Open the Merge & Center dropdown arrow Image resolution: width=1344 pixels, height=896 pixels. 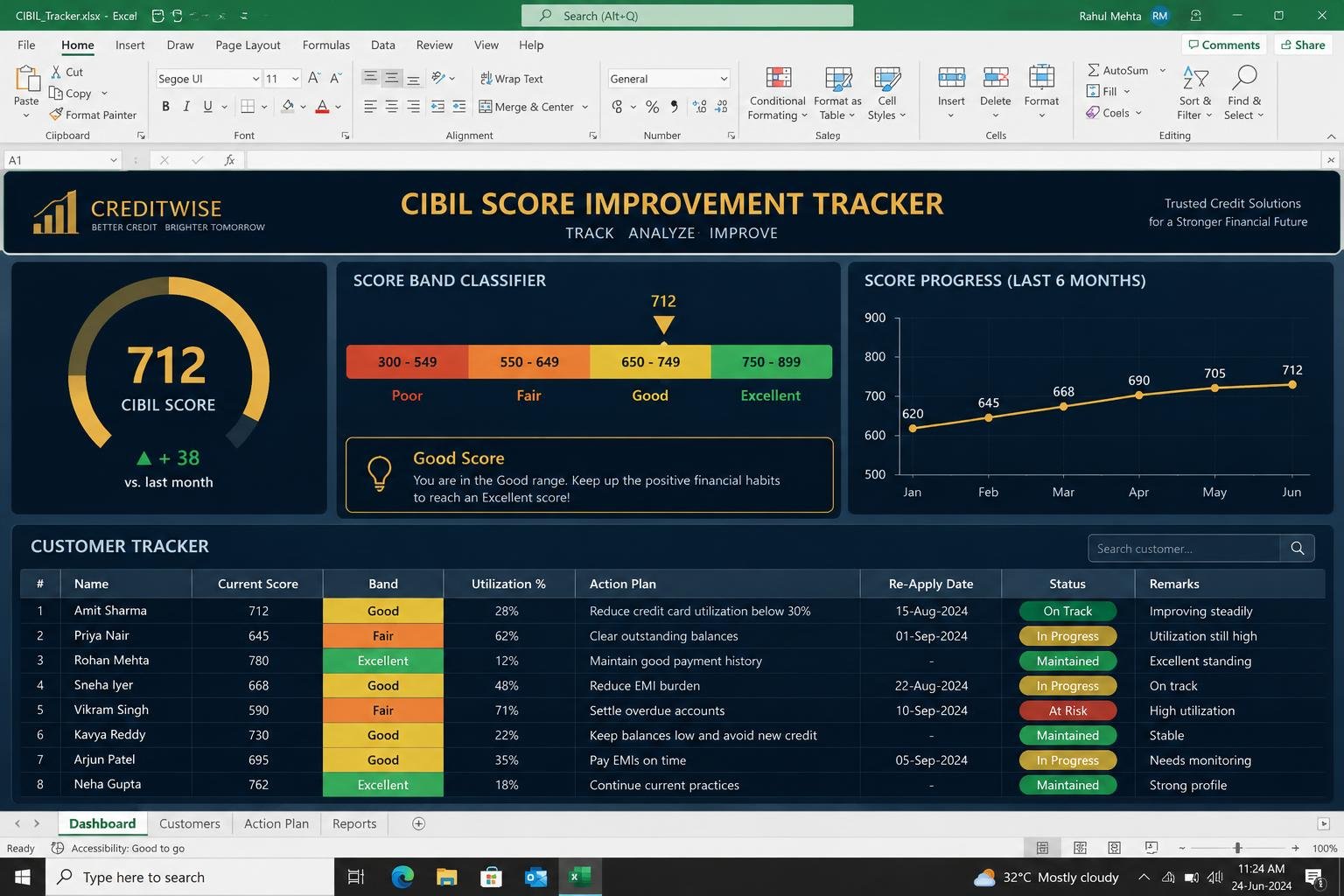pos(584,107)
